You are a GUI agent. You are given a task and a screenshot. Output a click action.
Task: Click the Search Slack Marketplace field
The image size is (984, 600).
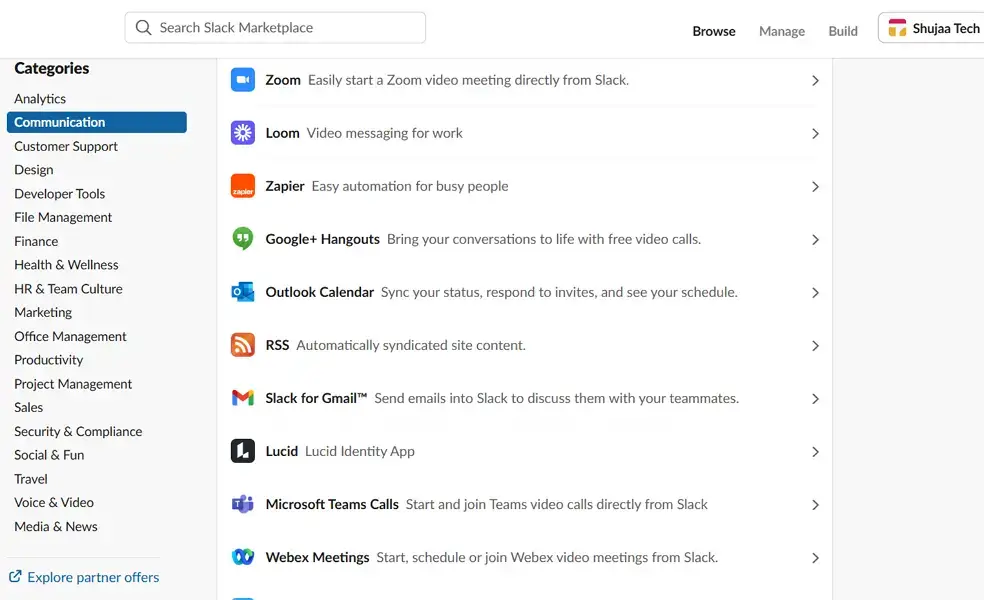click(x=275, y=28)
